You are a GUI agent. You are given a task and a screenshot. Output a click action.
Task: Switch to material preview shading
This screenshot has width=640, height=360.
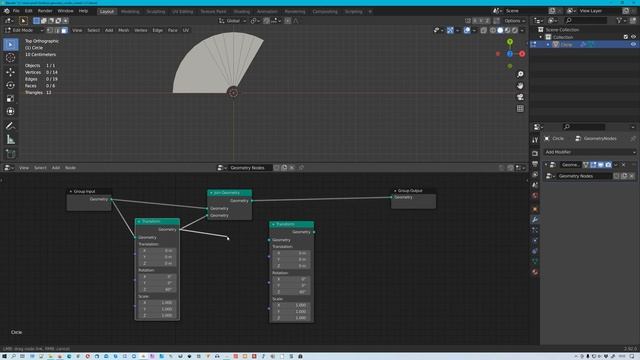click(x=507, y=30)
